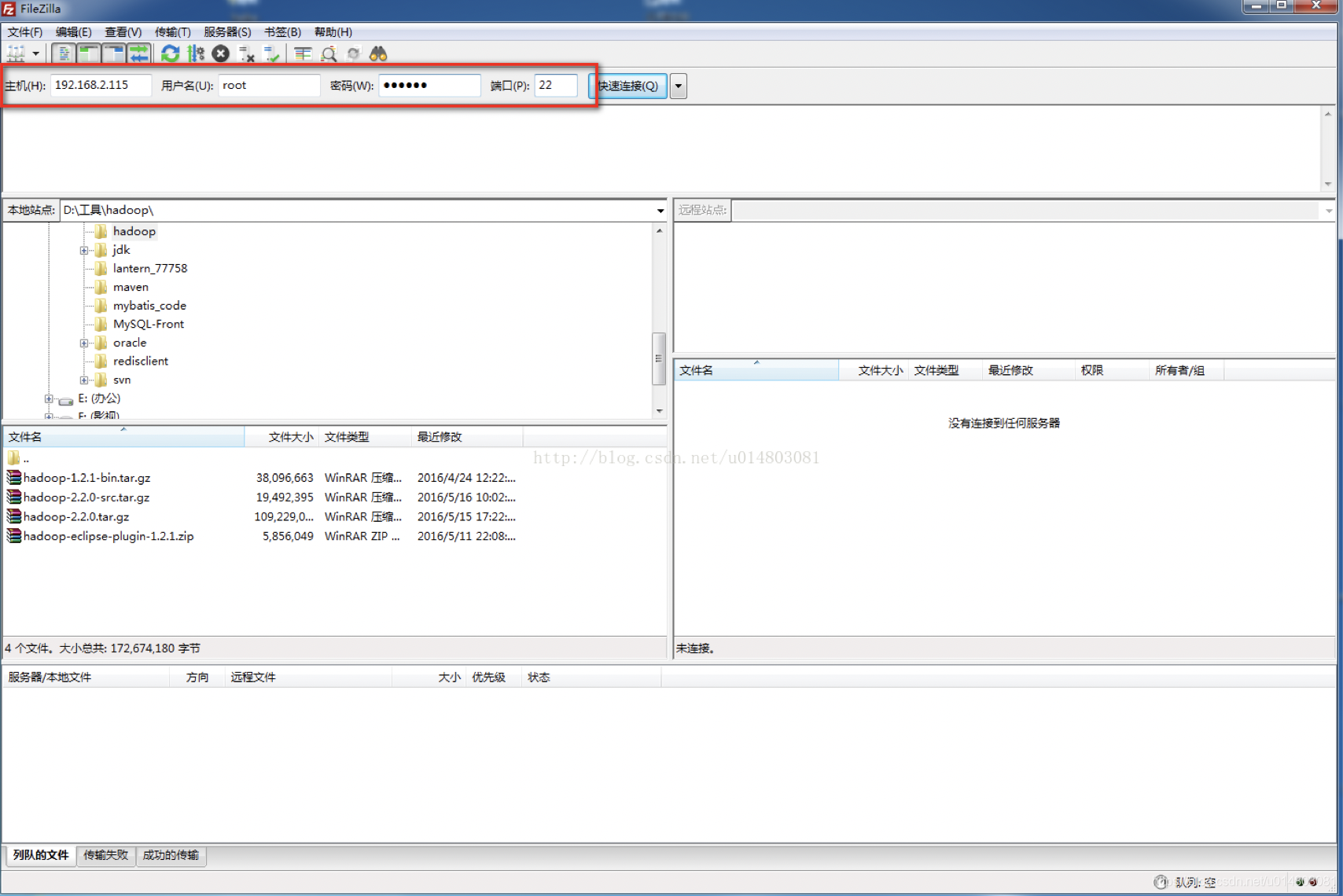This screenshot has width=1343, height=896.
Task: Sort local files by 文件类型 column
Action: [x=365, y=437]
